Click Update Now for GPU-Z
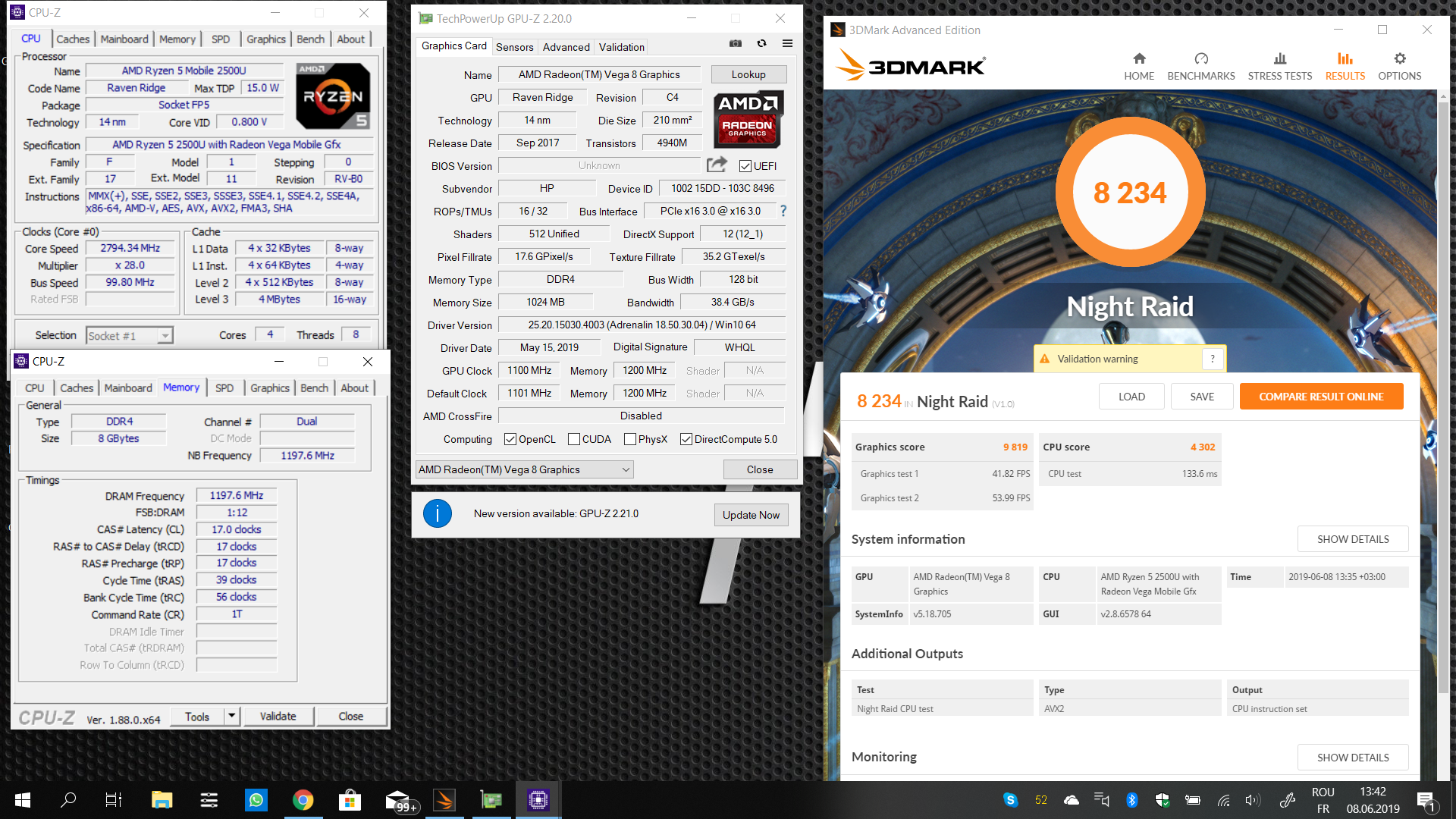Screen dimensions: 1456x819 coord(751,515)
